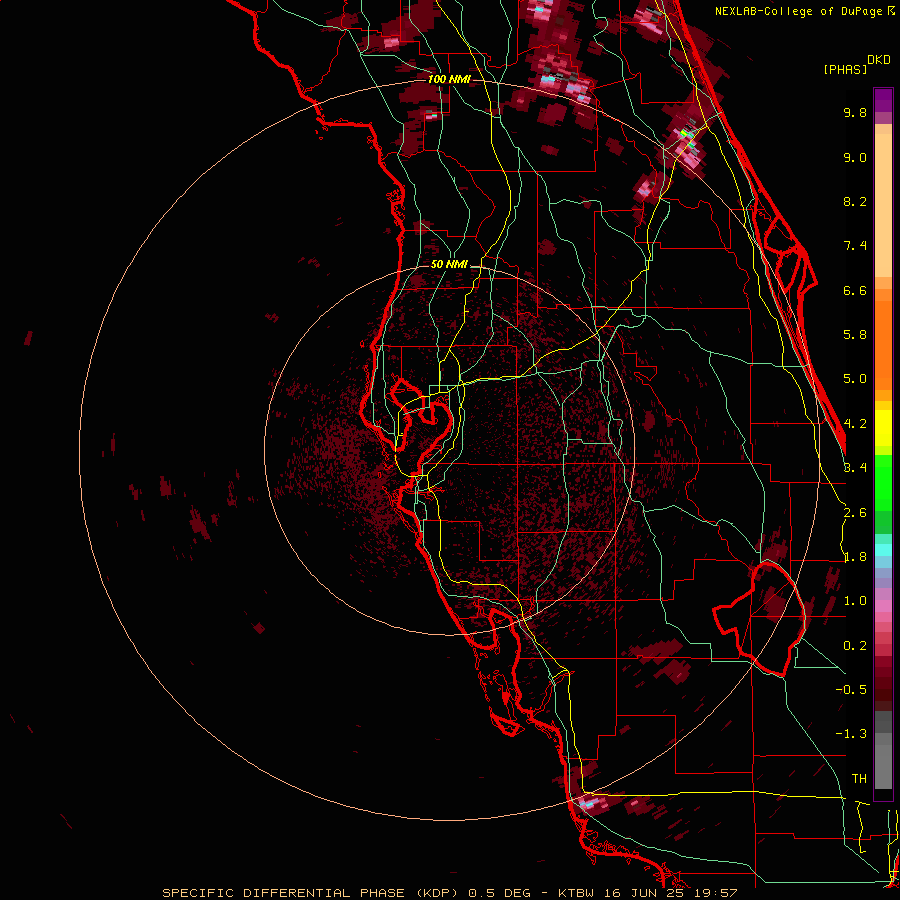Click the 1.0 scale value
The width and height of the screenshot is (900, 900).
(855, 601)
